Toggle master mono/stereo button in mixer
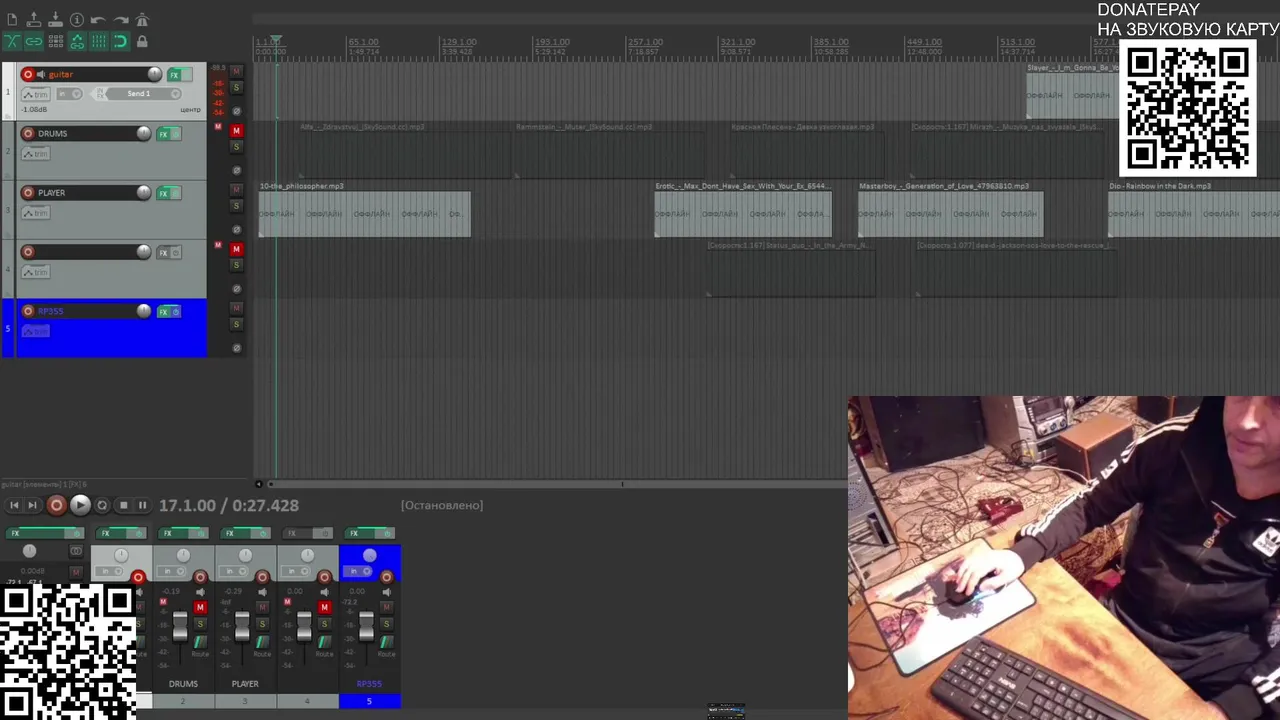 [76, 551]
